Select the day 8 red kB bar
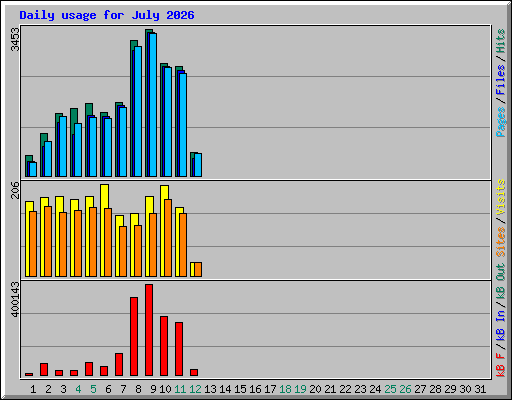The width and height of the screenshot is (512, 400). (134, 337)
